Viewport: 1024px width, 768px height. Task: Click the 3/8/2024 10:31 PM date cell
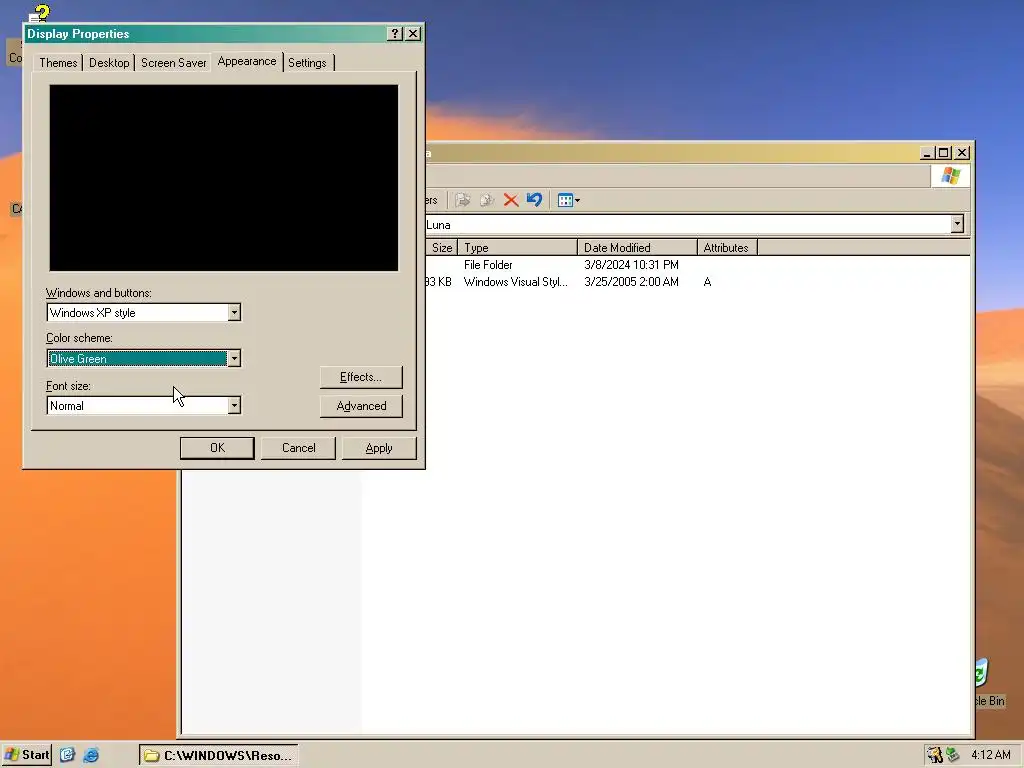(631, 264)
